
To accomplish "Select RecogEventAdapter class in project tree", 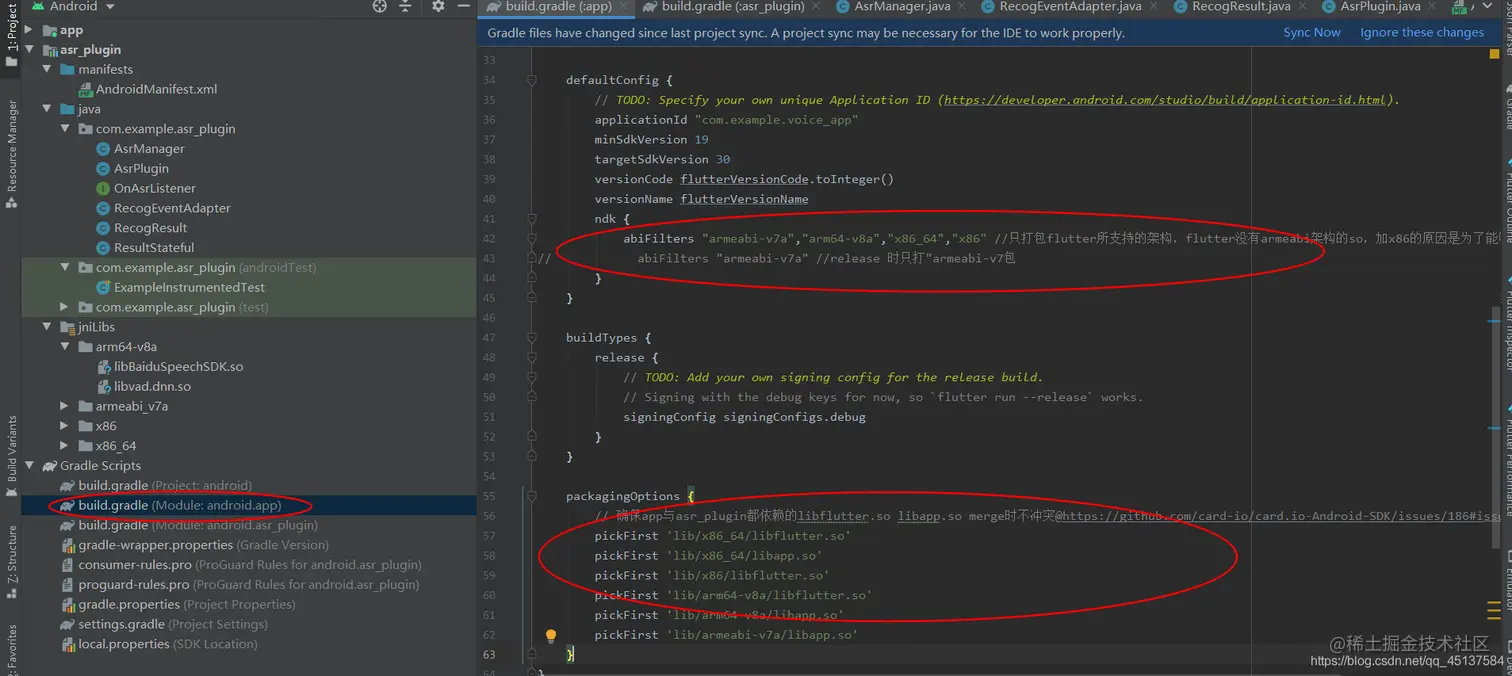I will click(163, 208).
